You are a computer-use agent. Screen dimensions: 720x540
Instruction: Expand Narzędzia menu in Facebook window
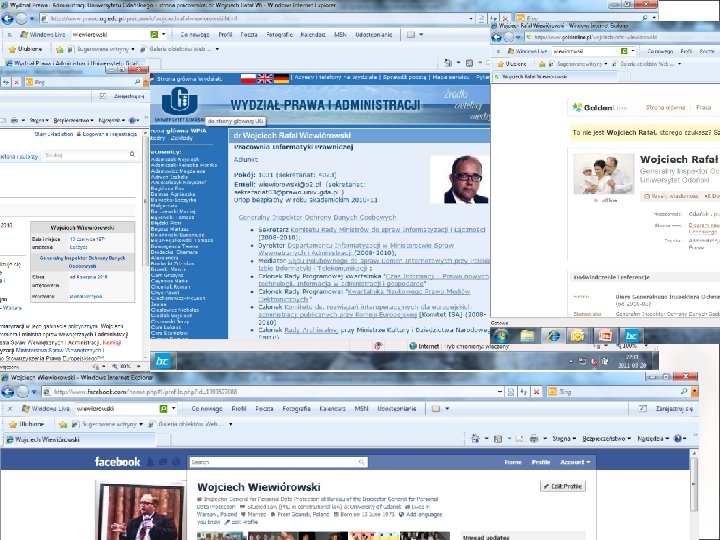(x=652, y=439)
